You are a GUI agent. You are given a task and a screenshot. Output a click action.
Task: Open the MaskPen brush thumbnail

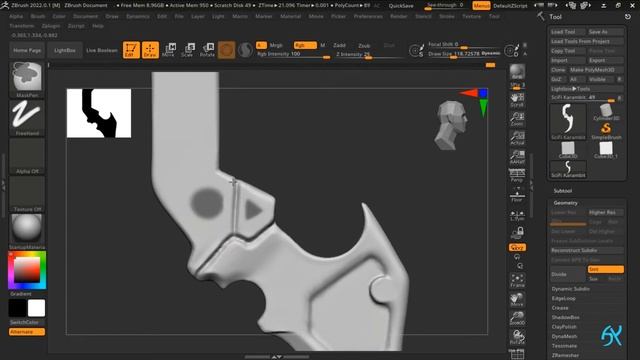click(27, 80)
